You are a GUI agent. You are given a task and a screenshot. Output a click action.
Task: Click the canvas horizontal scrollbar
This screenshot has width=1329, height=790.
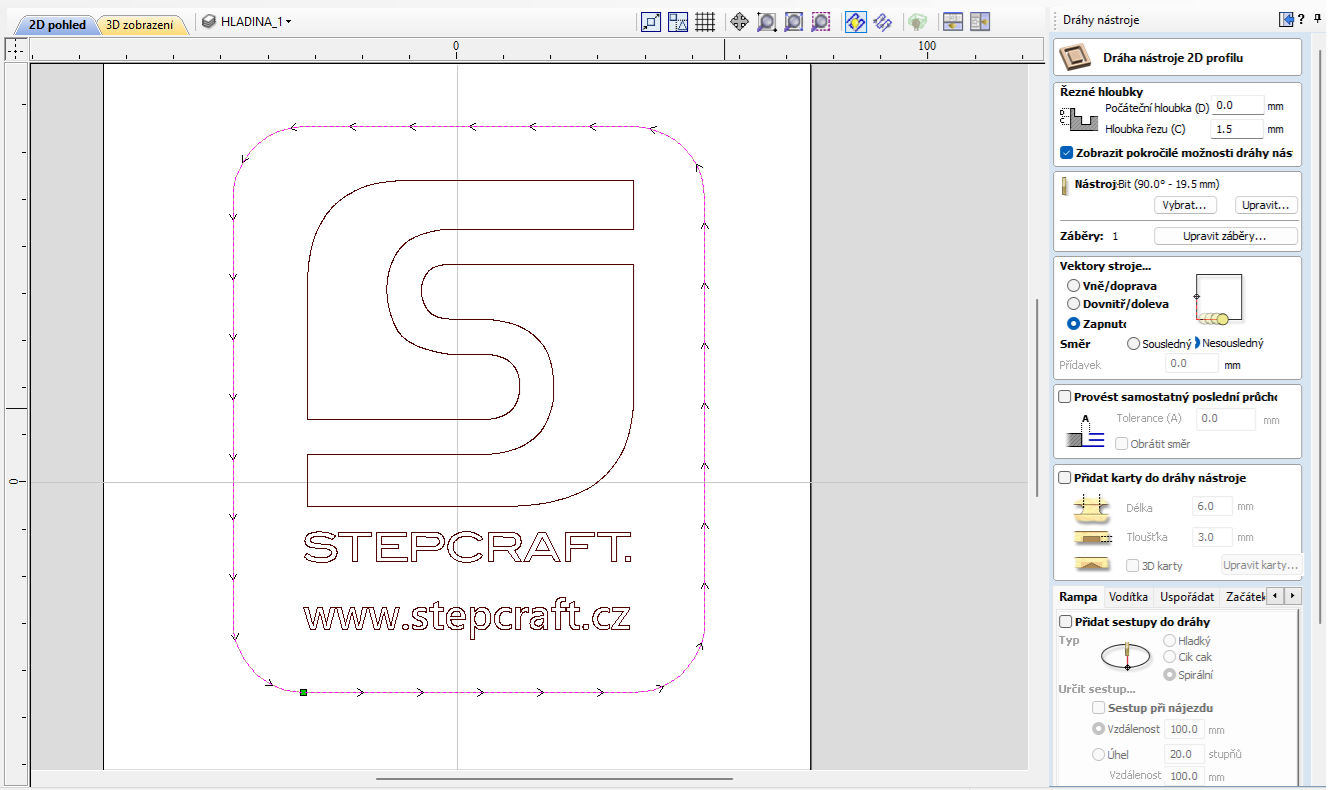tap(554, 779)
